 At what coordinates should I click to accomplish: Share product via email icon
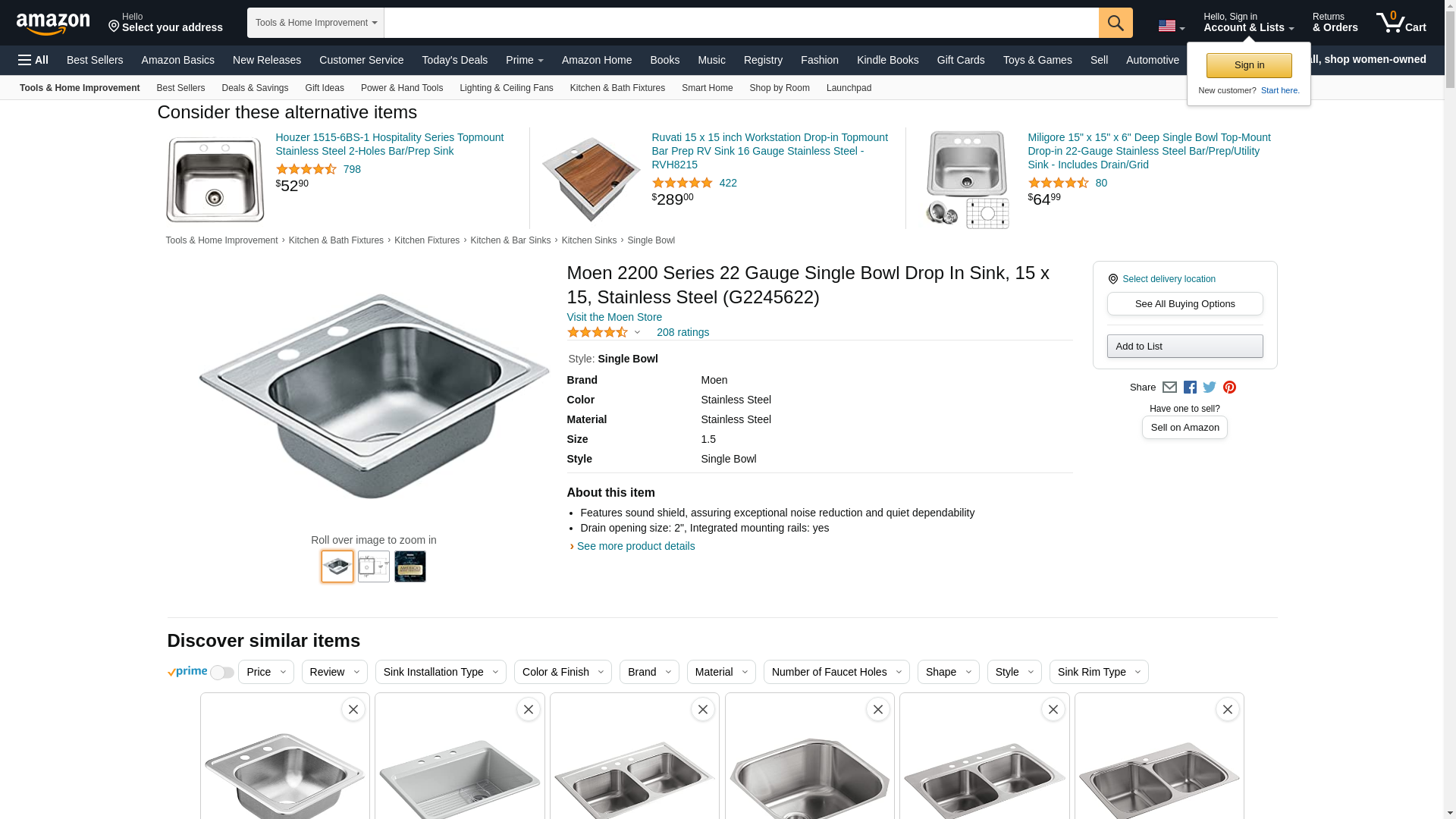click(x=1169, y=388)
